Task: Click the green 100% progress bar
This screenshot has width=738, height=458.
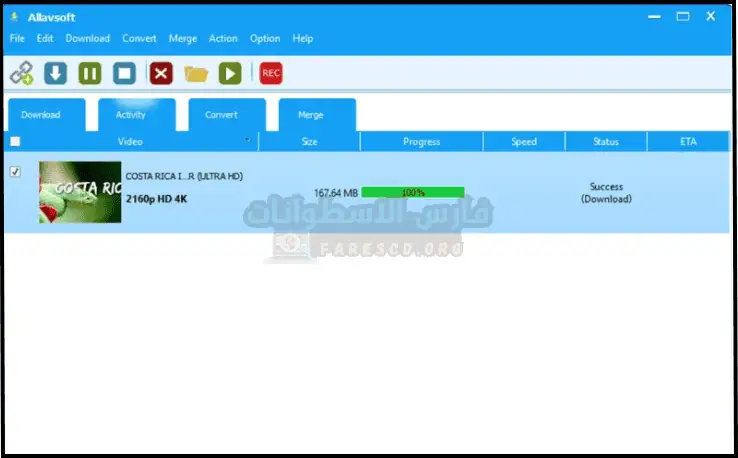Action: pyautogui.click(x=412, y=192)
